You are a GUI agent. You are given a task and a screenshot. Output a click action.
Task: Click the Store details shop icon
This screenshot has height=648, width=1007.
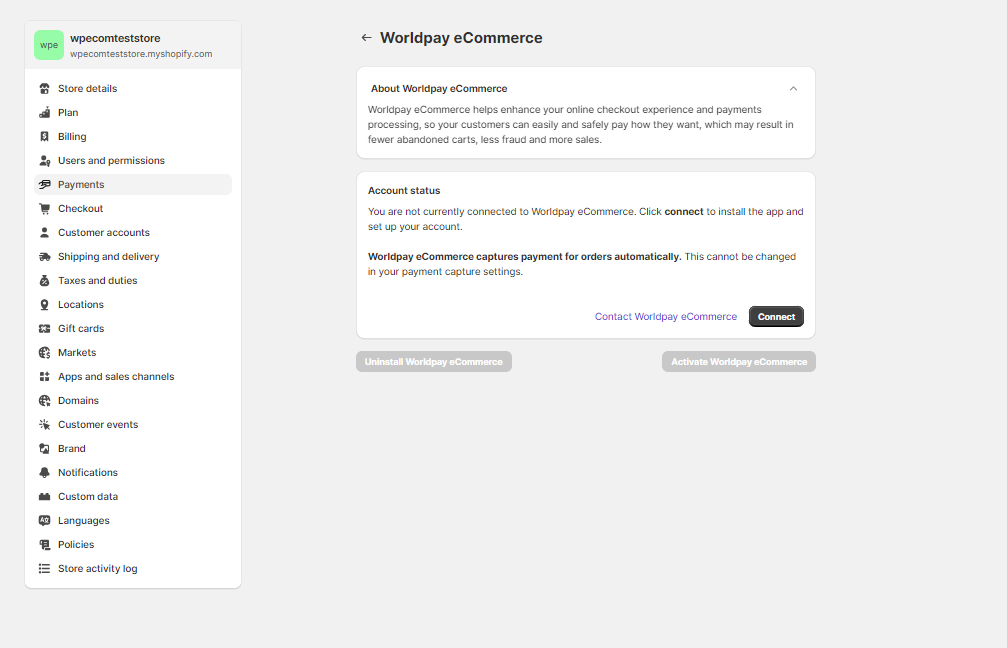[x=44, y=89]
